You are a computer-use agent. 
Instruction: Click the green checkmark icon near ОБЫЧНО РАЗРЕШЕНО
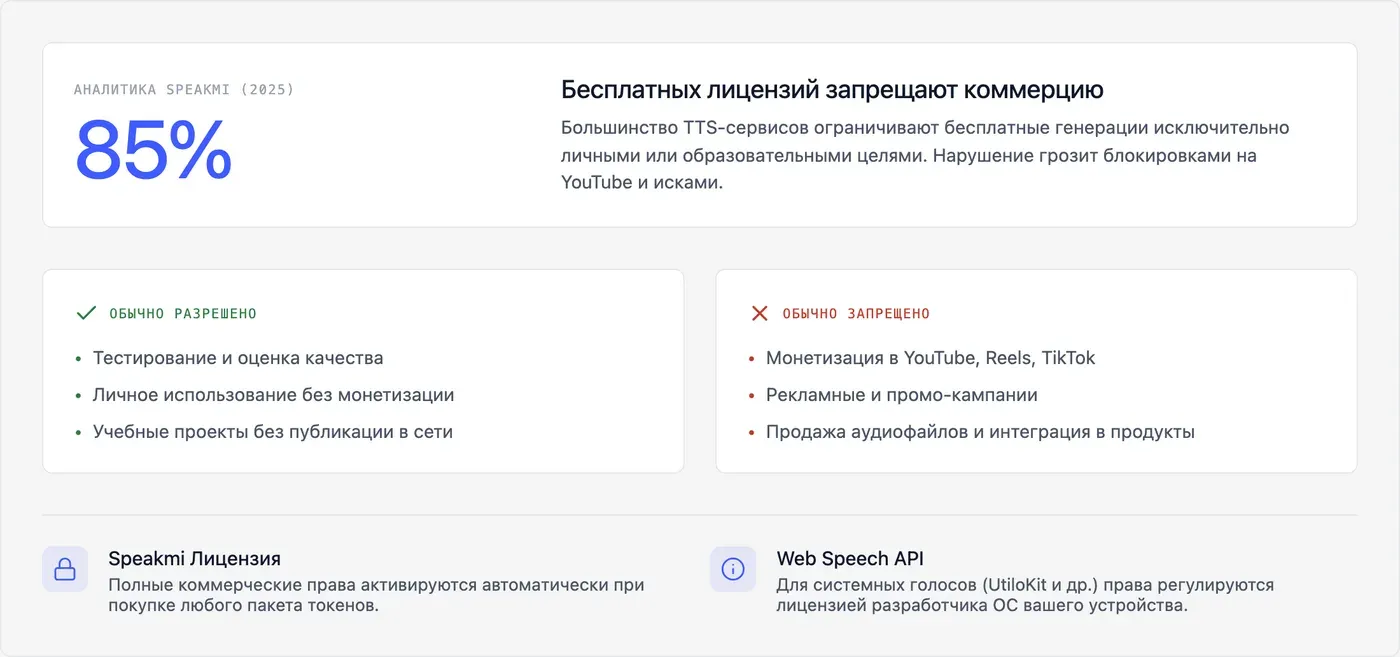[86, 313]
